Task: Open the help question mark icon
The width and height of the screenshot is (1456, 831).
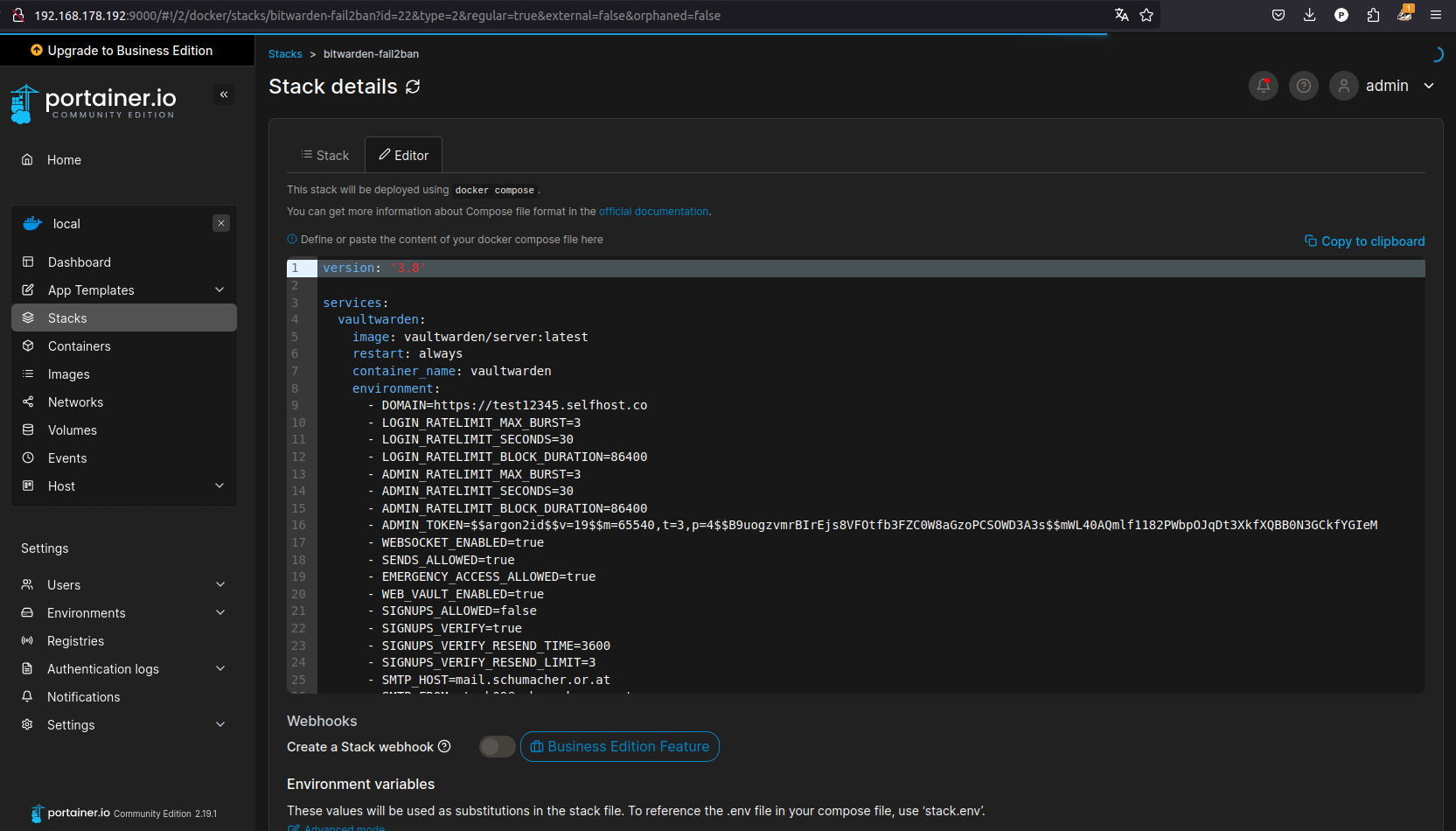Action: pos(1303,86)
